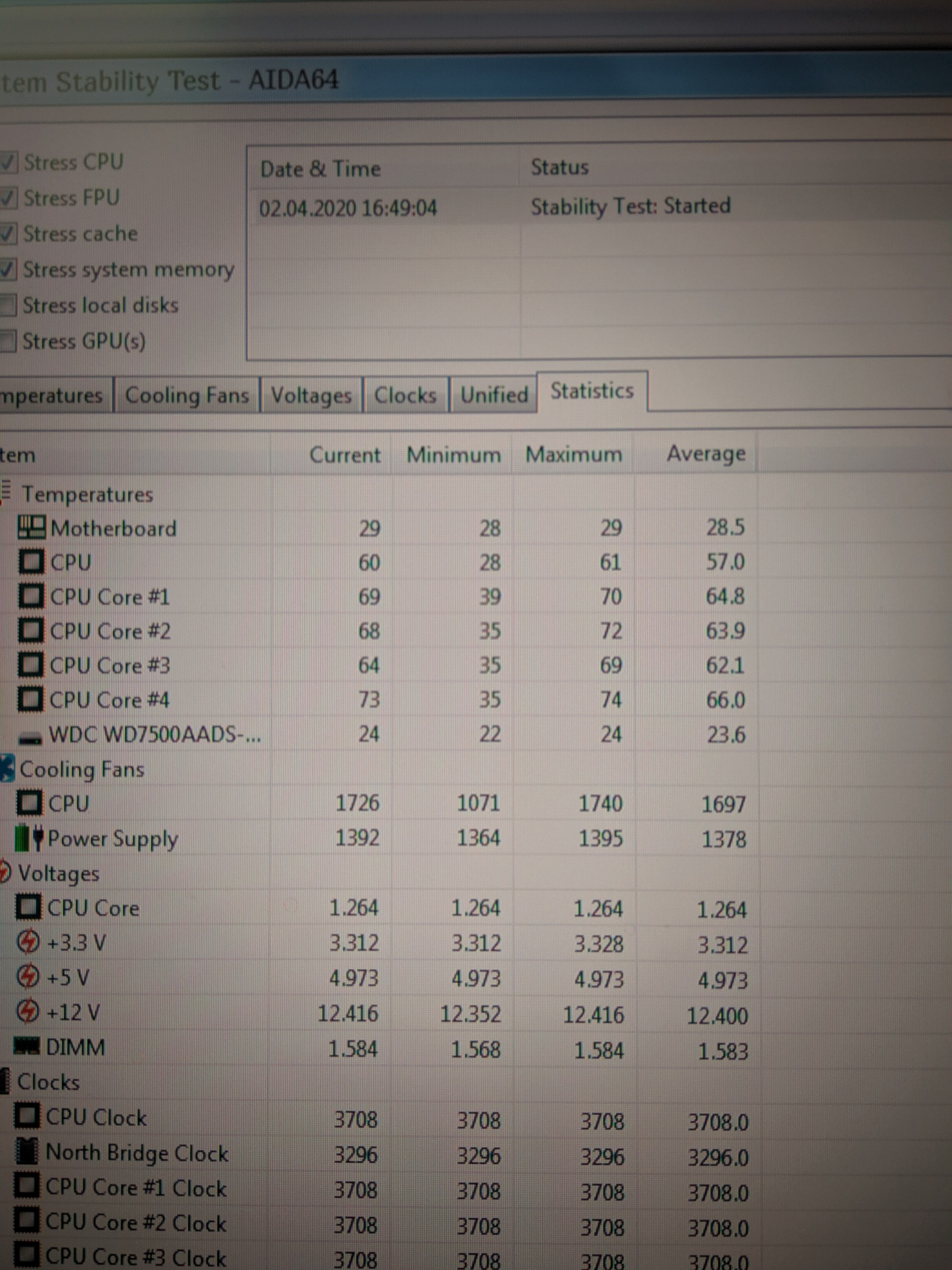Collapse the Voltages group

pyautogui.click(x=5, y=872)
